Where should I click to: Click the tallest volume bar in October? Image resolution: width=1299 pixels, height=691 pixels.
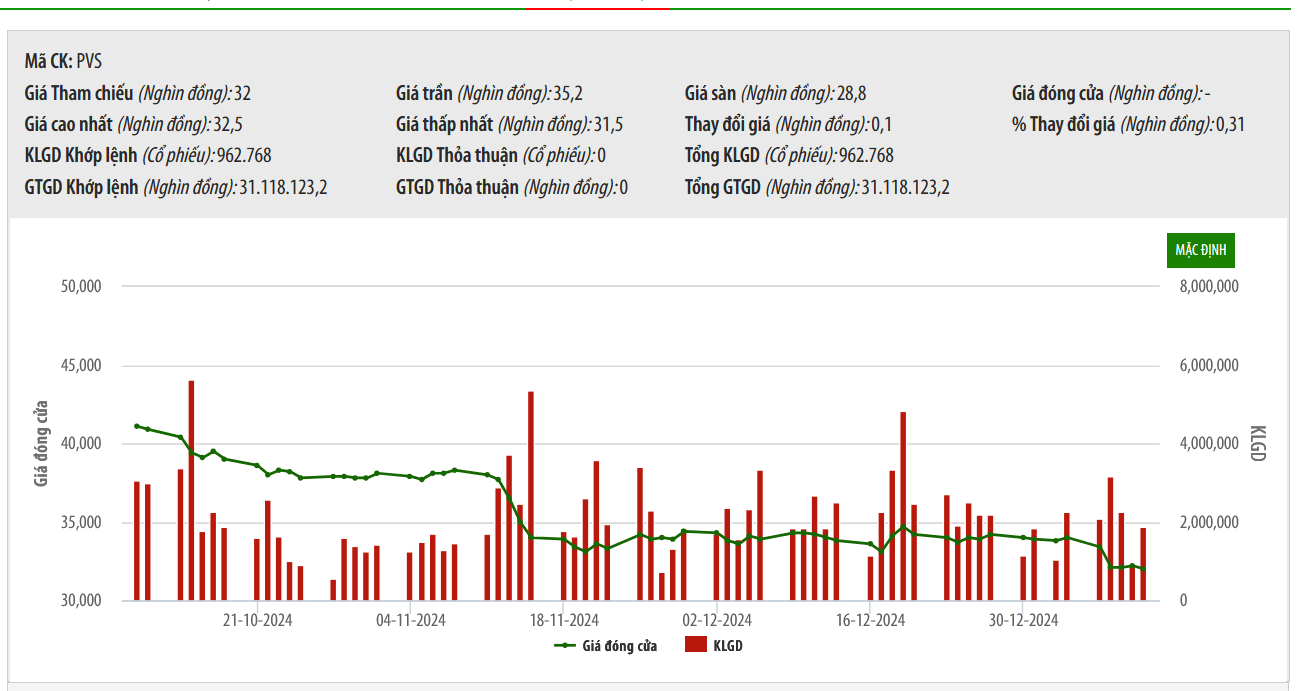(x=191, y=490)
